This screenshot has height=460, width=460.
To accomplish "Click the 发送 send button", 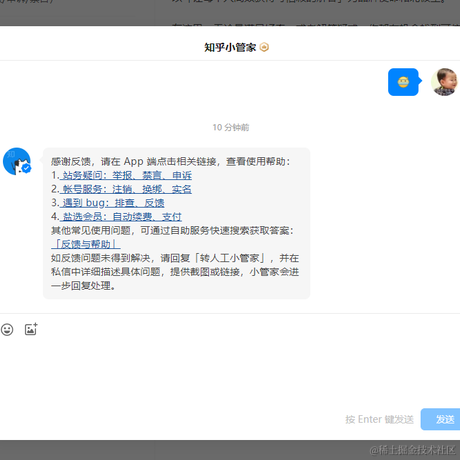I will coord(440,419).
